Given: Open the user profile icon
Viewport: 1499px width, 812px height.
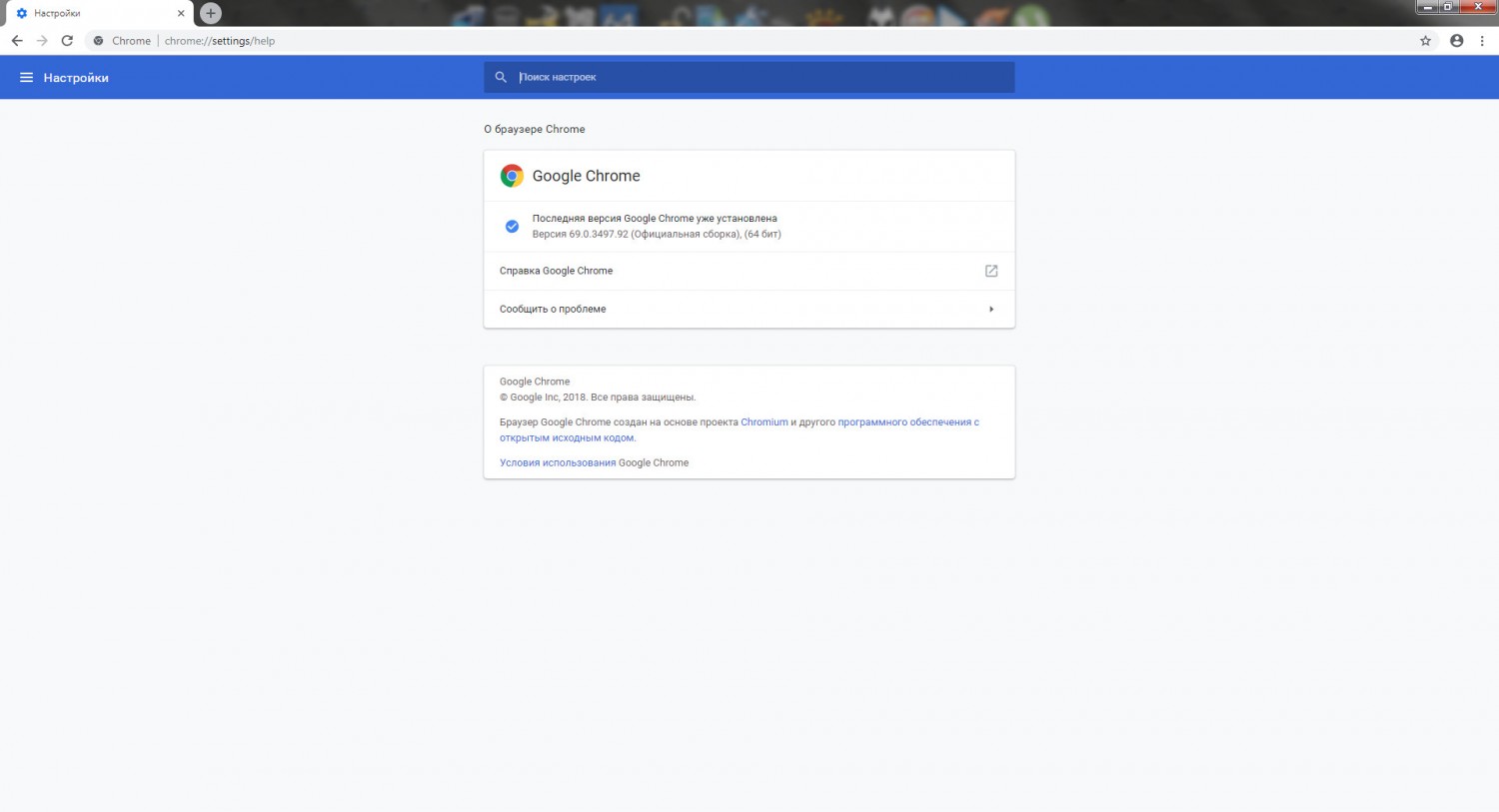Looking at the screenshot, I should 1456,41.
